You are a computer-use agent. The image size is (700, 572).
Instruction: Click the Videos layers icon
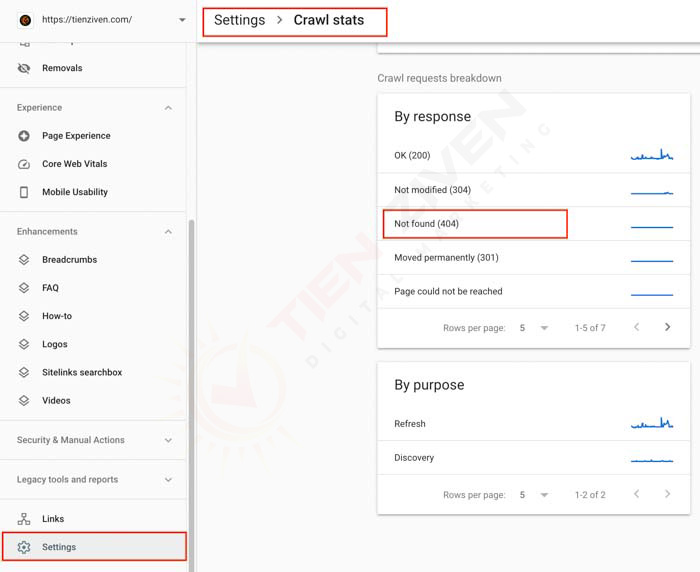pyautogui.click(x=24, y=400)
